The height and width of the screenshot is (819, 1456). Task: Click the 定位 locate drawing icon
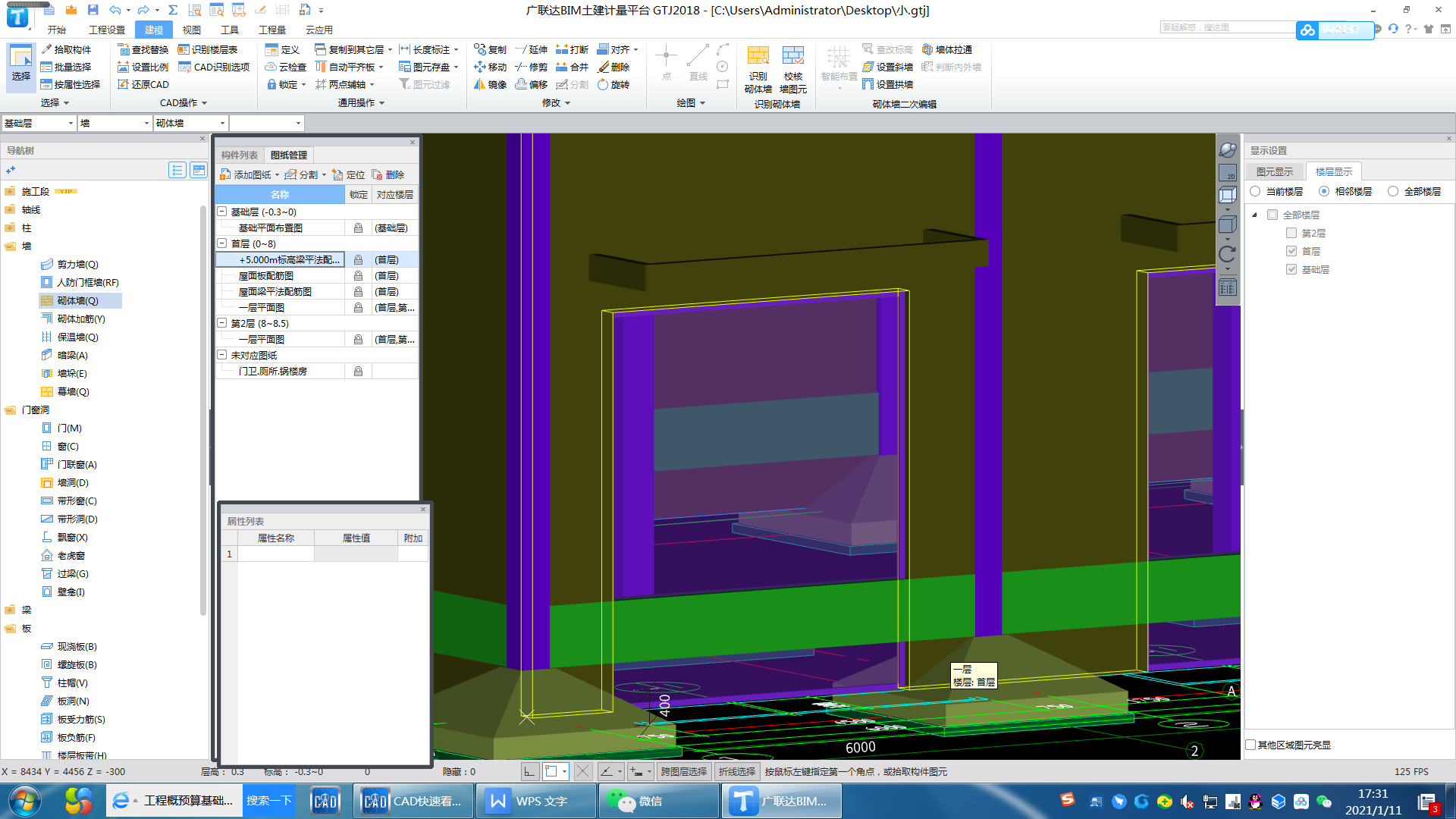click(x=349, y=174)
